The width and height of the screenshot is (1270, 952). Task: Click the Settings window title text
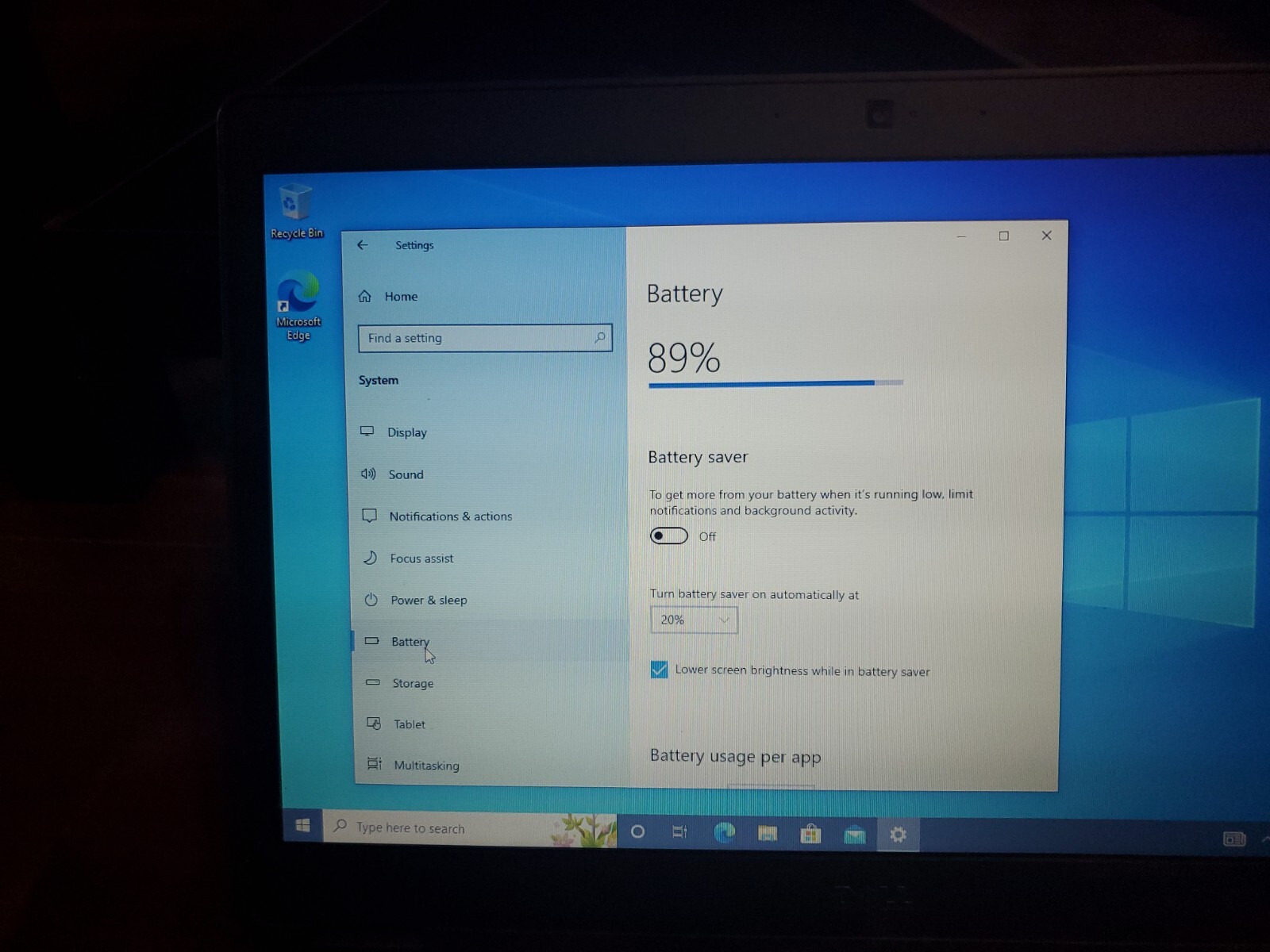tap(414, 245)
